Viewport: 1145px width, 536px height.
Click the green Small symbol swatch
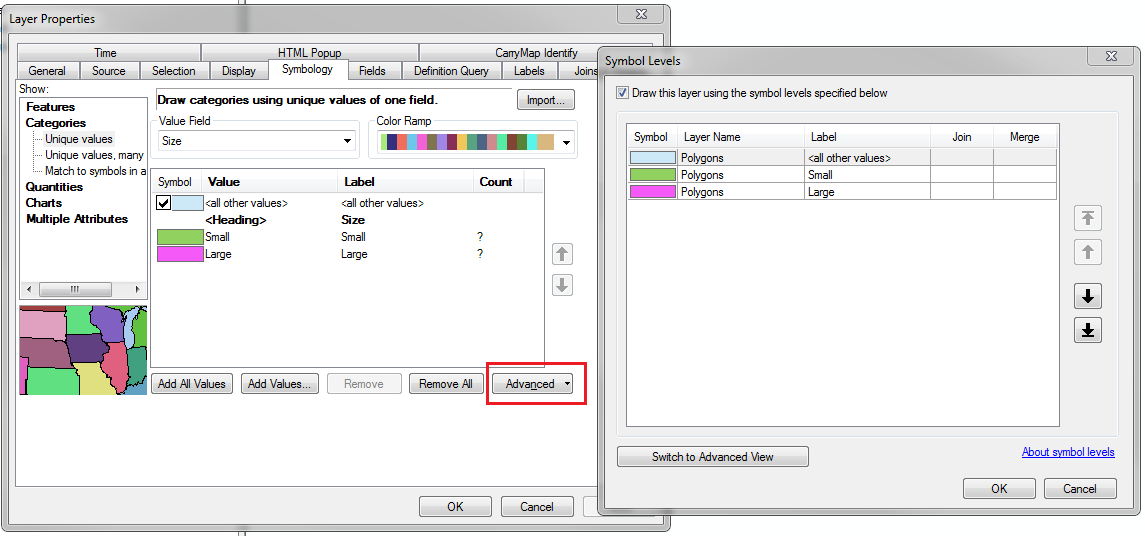[x=180, y=237]
